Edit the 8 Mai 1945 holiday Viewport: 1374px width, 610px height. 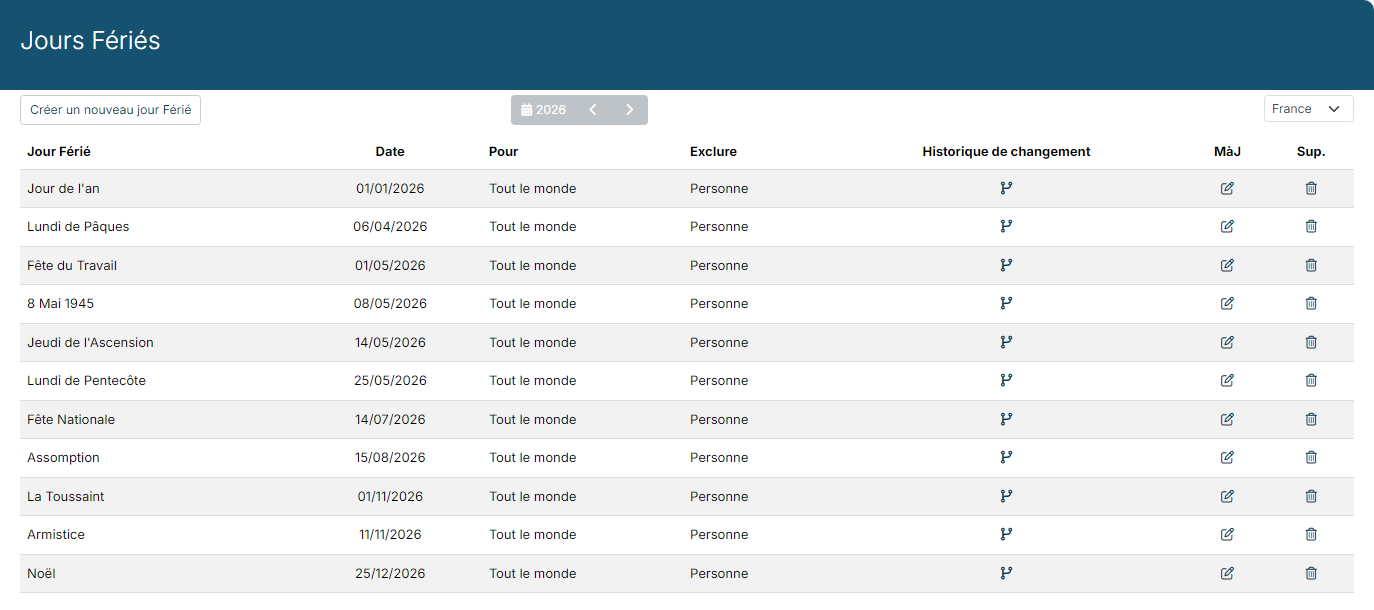[1227, 303]
